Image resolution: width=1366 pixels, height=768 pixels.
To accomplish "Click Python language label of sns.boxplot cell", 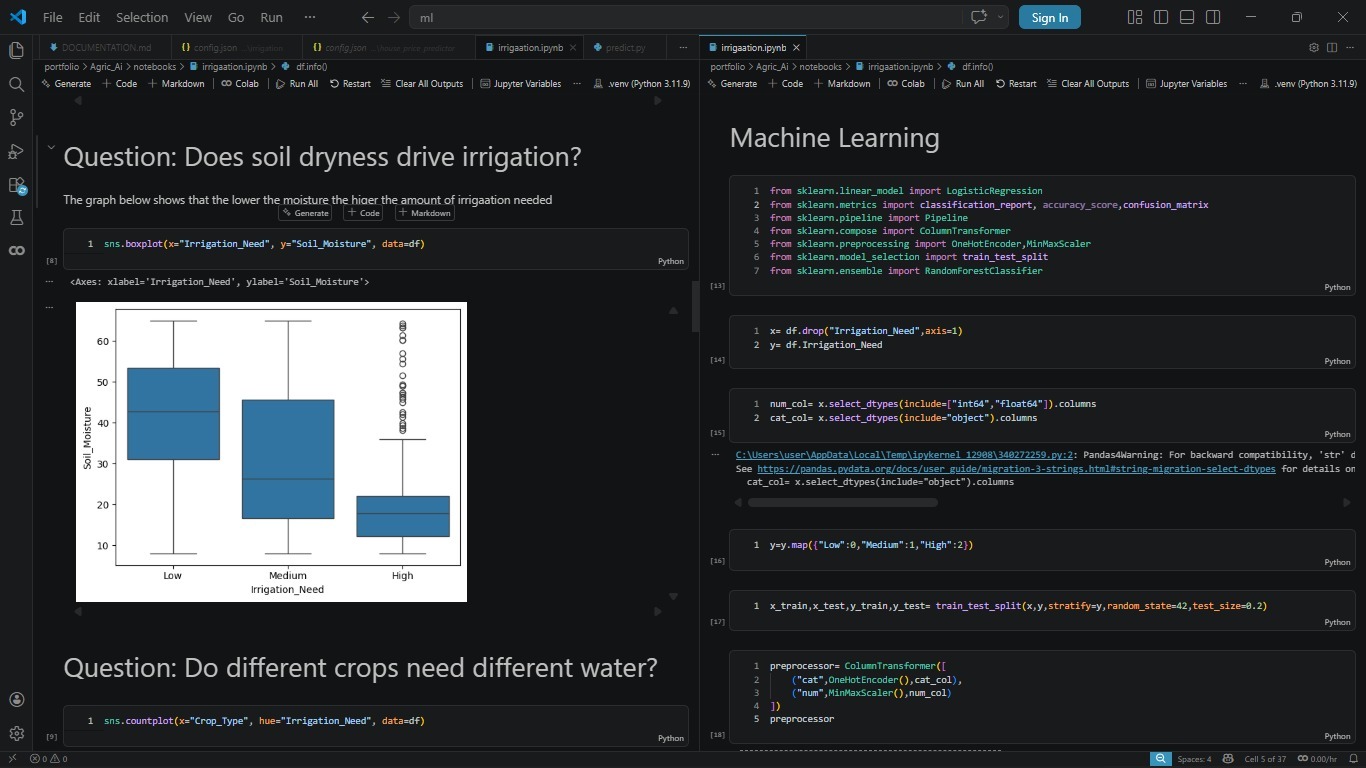I will [671, 261].
